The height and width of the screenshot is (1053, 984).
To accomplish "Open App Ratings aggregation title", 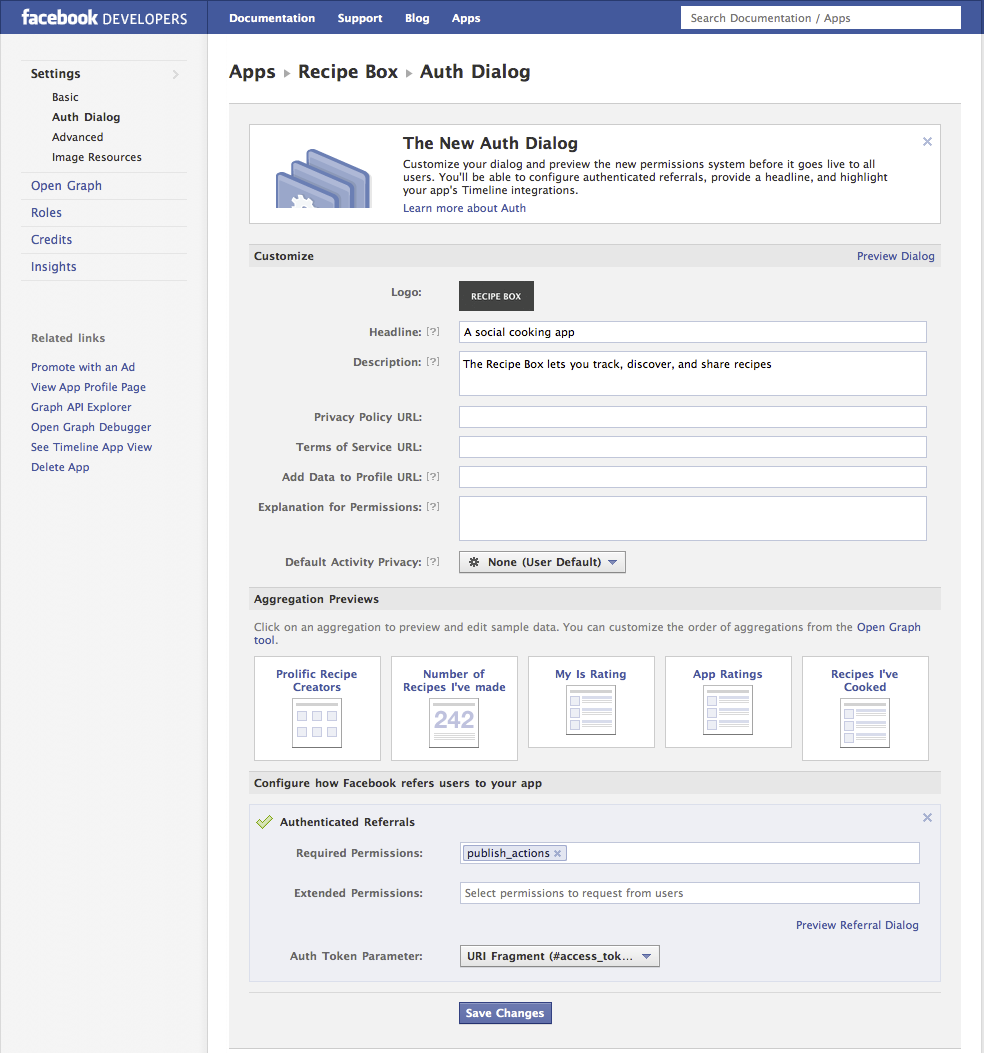I will 728,674.
